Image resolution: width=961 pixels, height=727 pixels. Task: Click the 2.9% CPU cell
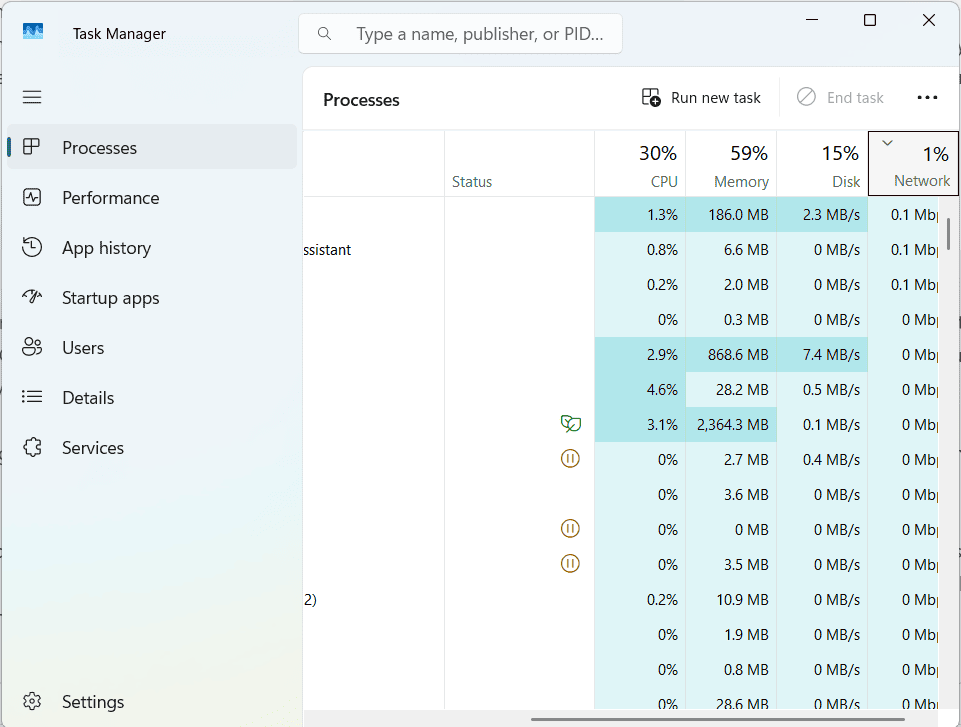(640, 354)
